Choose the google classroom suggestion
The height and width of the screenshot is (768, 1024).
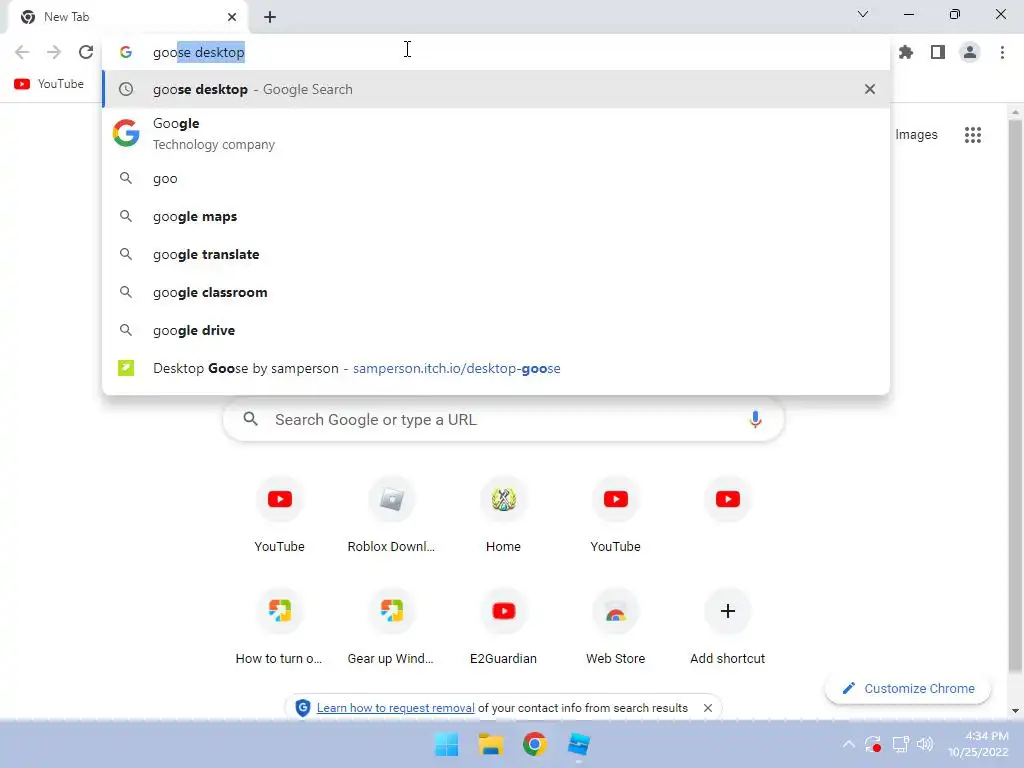(496, 292)
